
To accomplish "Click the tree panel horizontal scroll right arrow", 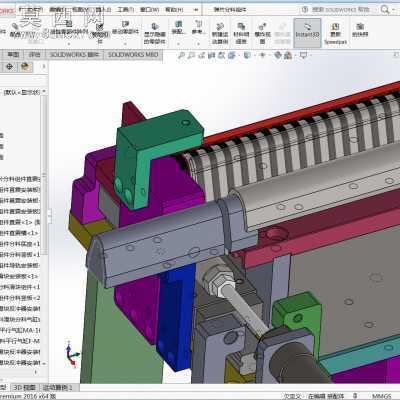I will (36, 372).
